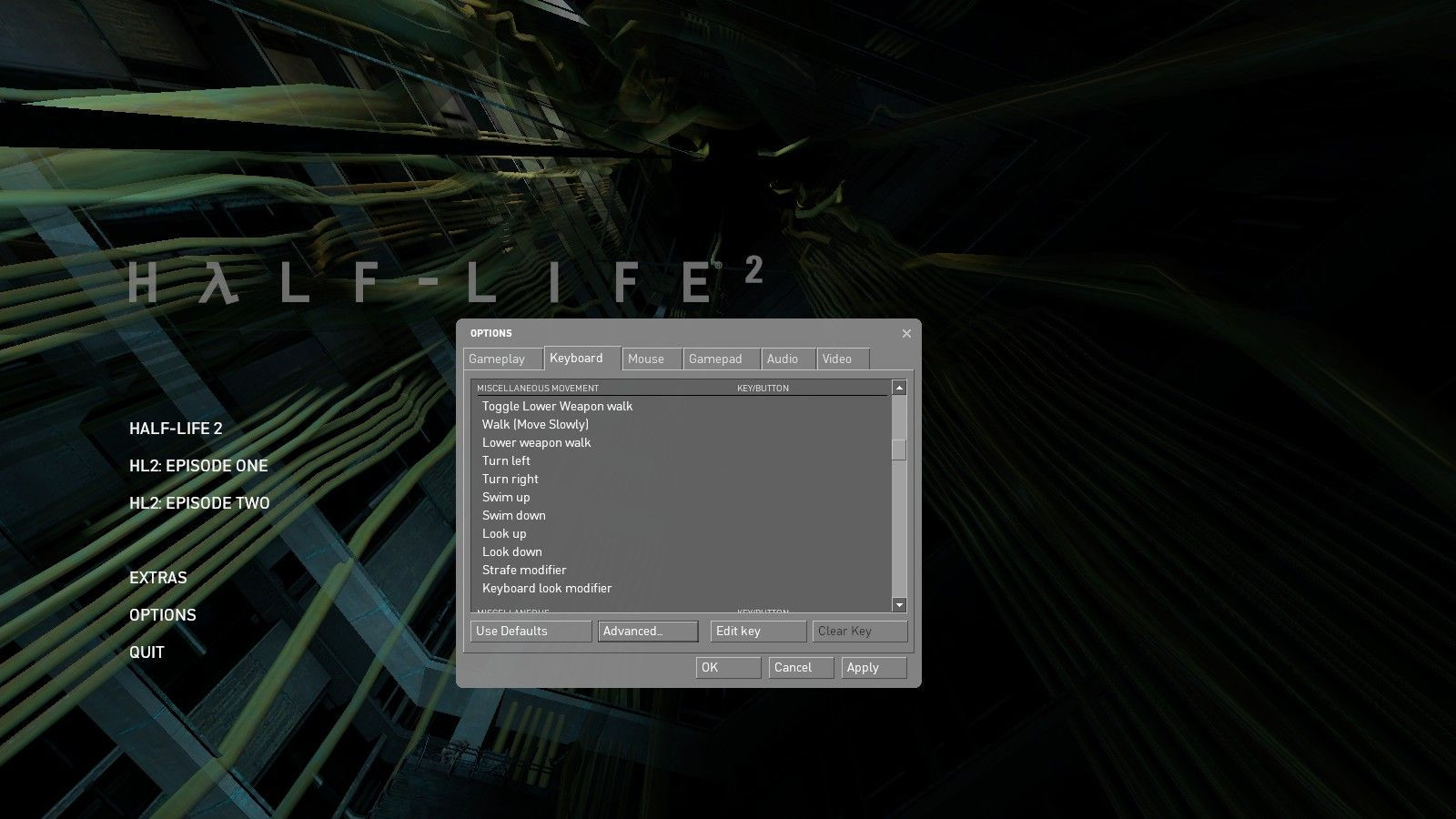Click the key list scrollbar thumb

click(x=899, y=450)
